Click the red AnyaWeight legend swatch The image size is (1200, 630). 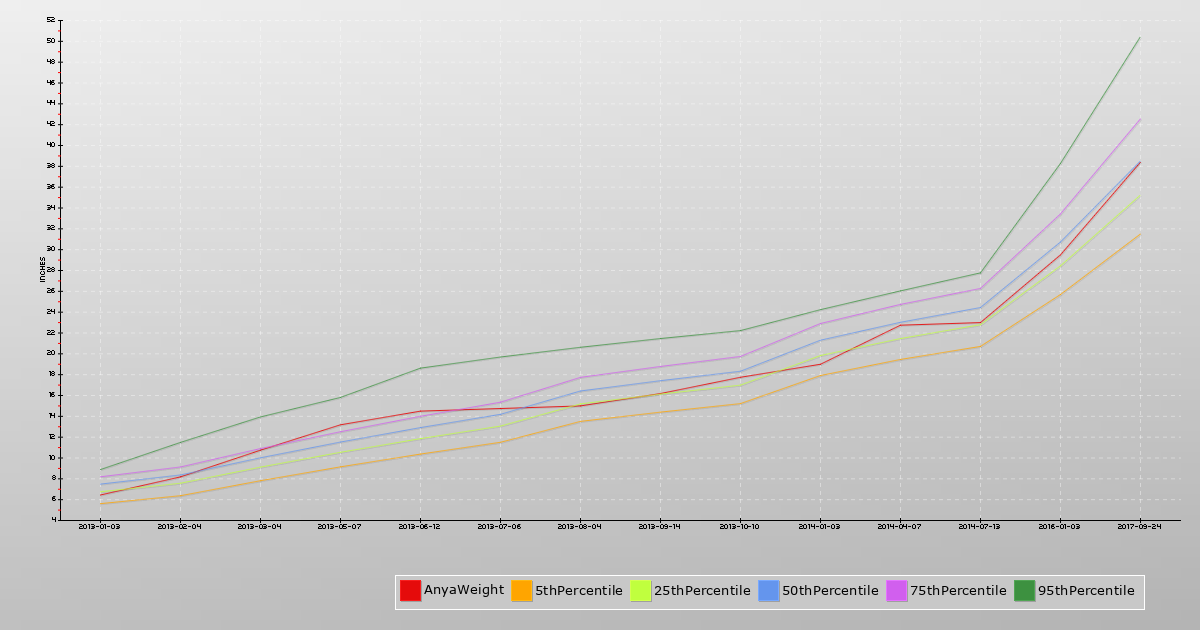[x=410, y=591]
